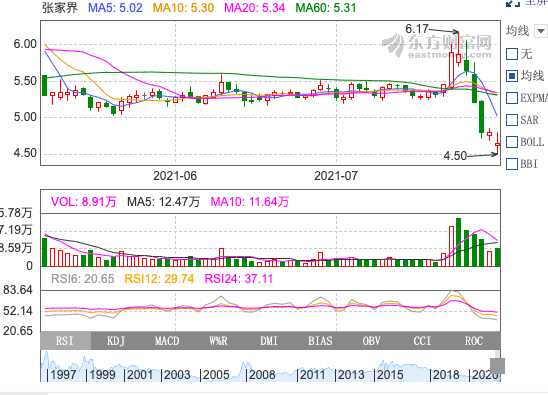Open the CCI indicator tab
This screenshot has width=548, height=395.
pyautogui.click(x=422, y=341)
